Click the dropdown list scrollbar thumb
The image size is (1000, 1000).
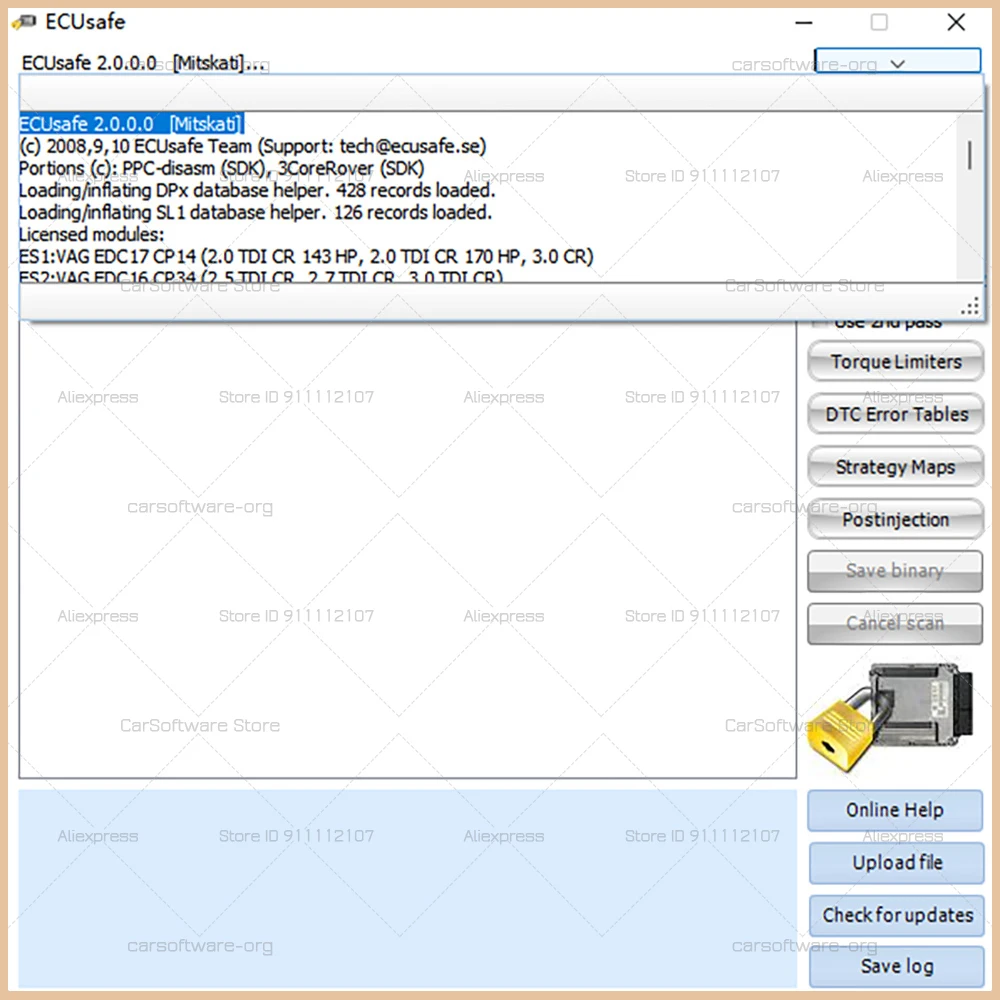point(969,155)
